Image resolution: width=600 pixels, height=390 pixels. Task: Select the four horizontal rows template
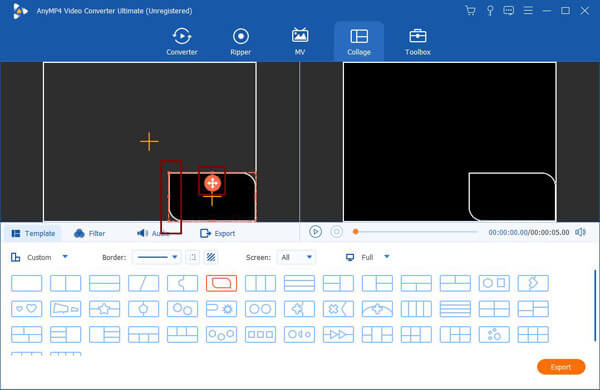(455, 308)
